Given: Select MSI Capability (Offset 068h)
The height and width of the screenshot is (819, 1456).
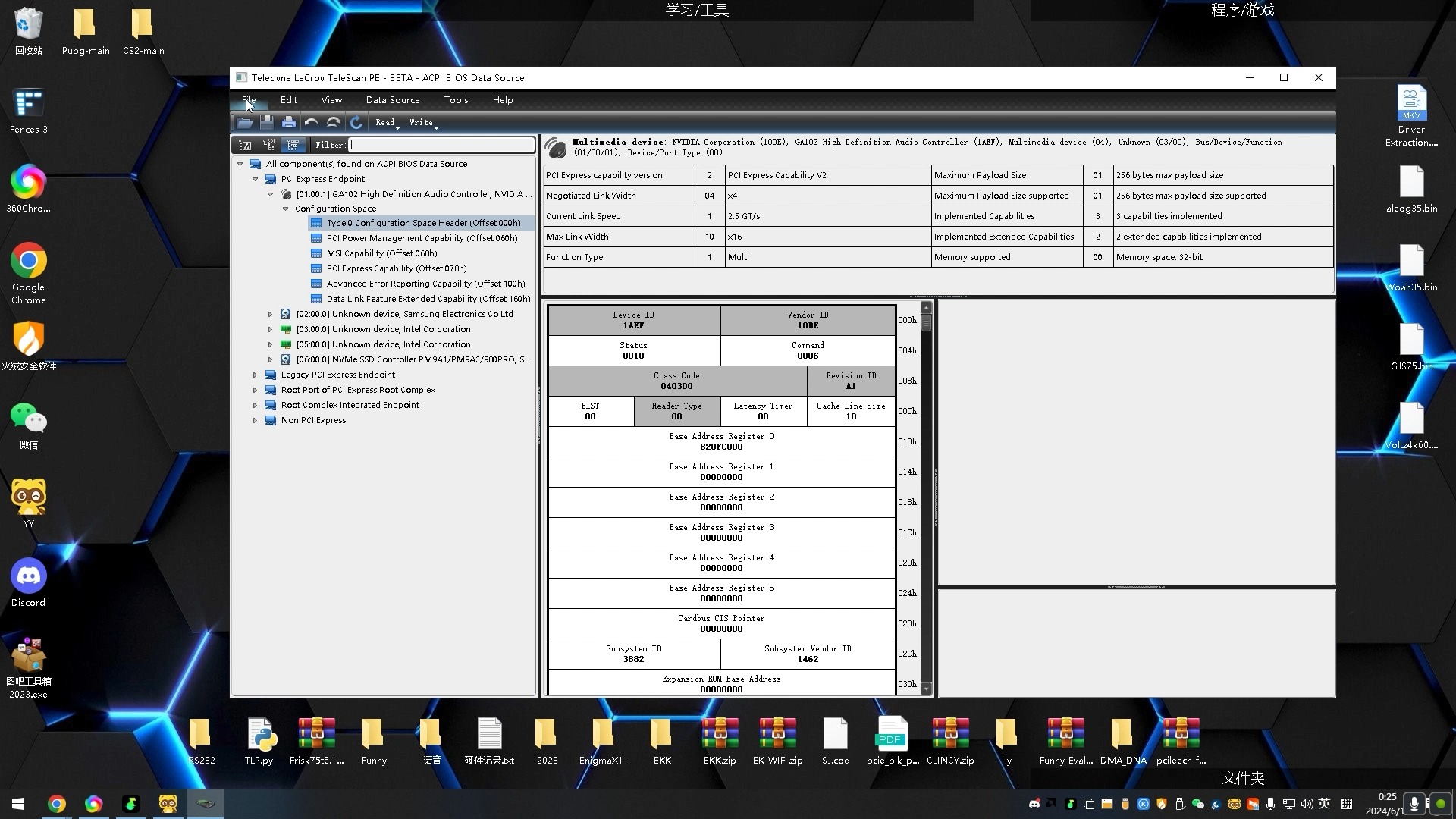Looking at the screenshot, I should pos(381,253).
